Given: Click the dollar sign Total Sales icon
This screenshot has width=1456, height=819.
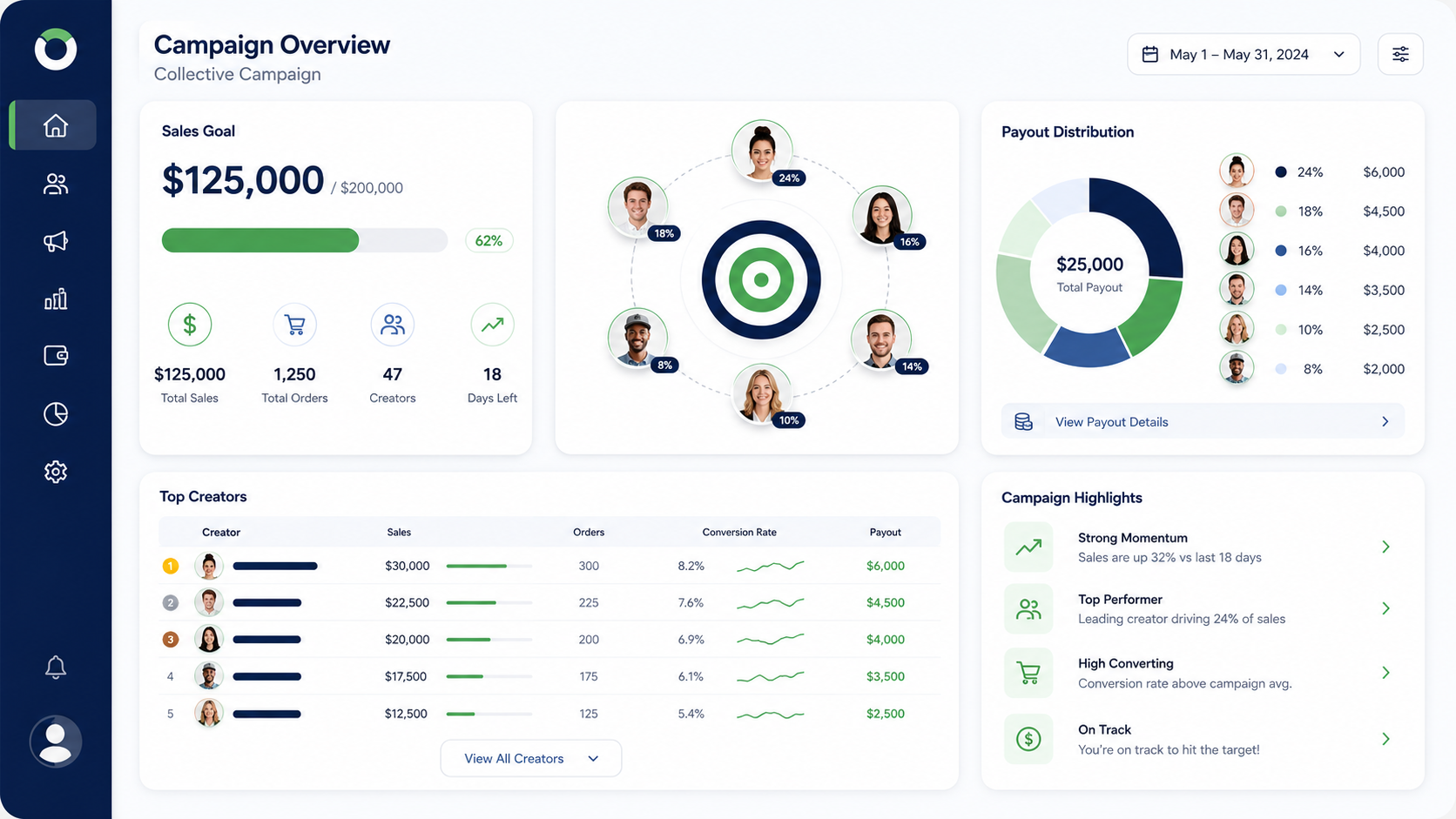Looking at the screenshot, I should tap(190, 325).
